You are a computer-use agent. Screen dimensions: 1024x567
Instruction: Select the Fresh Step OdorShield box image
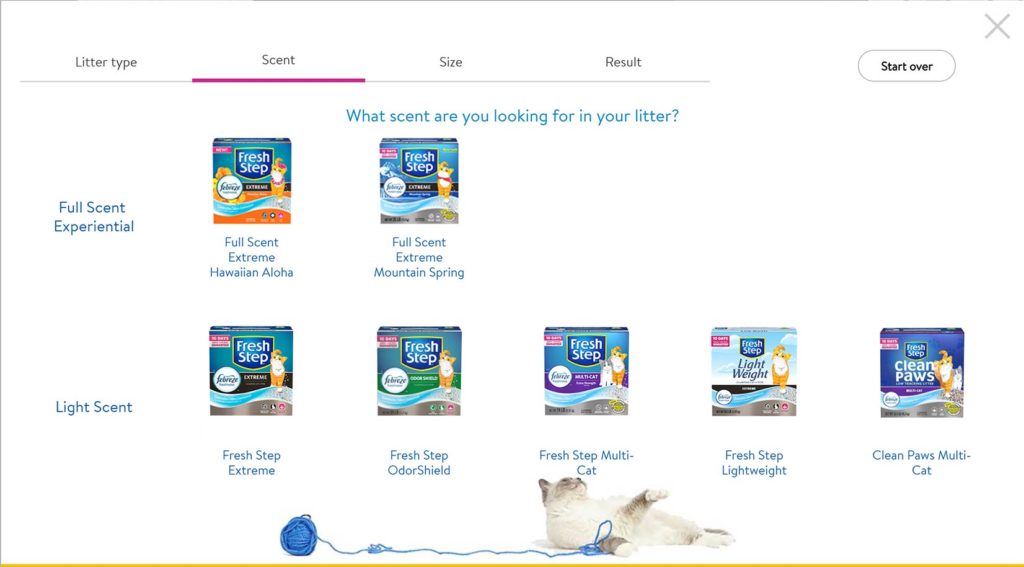coord(419,370)
